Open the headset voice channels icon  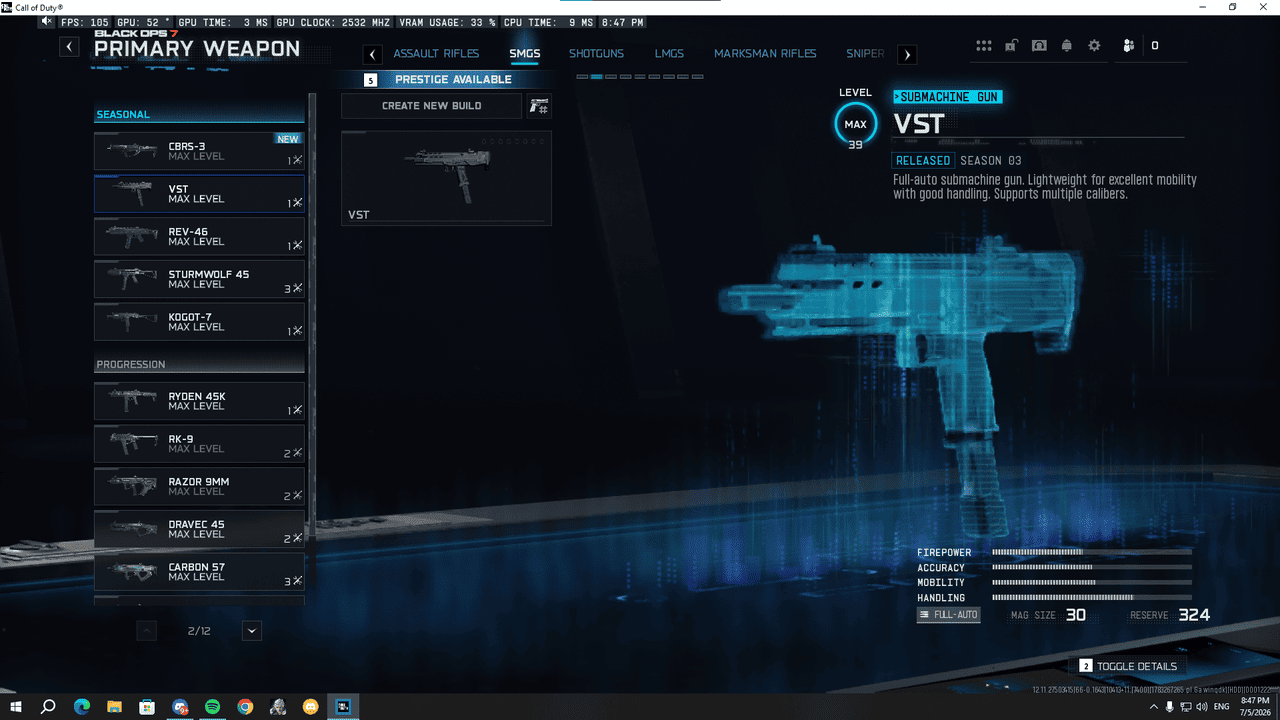point(1040,46)
